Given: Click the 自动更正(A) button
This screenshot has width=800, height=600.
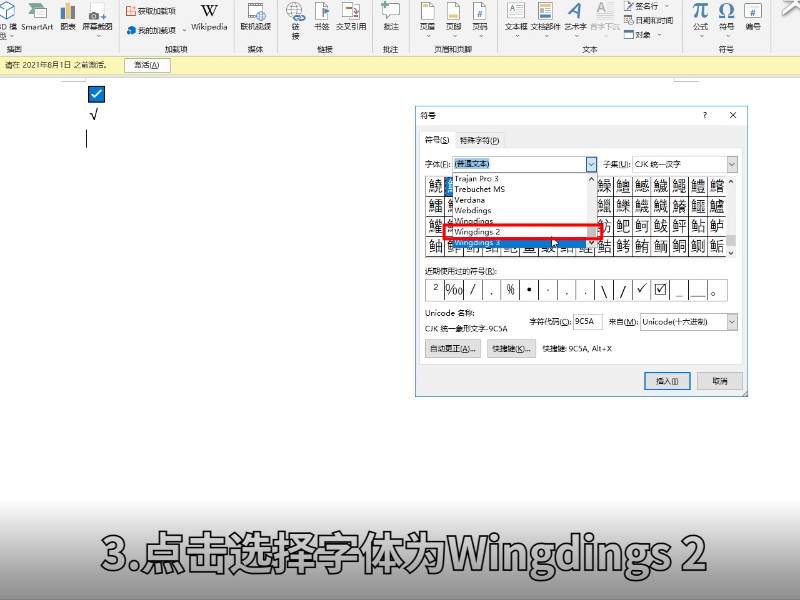Looking at the screenshot, I should [453, 349].
